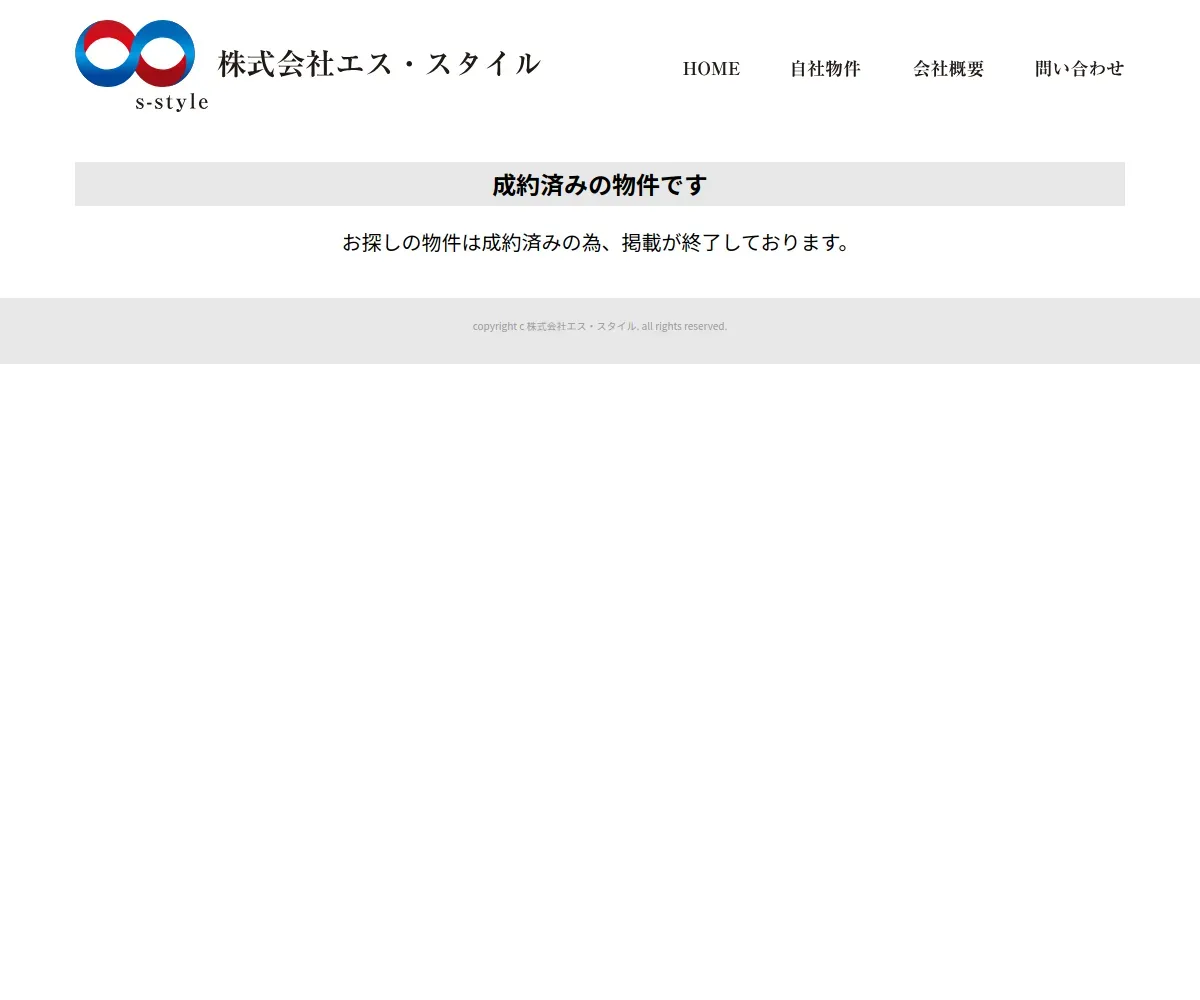Open the HOME menu item

coord(711,69)
